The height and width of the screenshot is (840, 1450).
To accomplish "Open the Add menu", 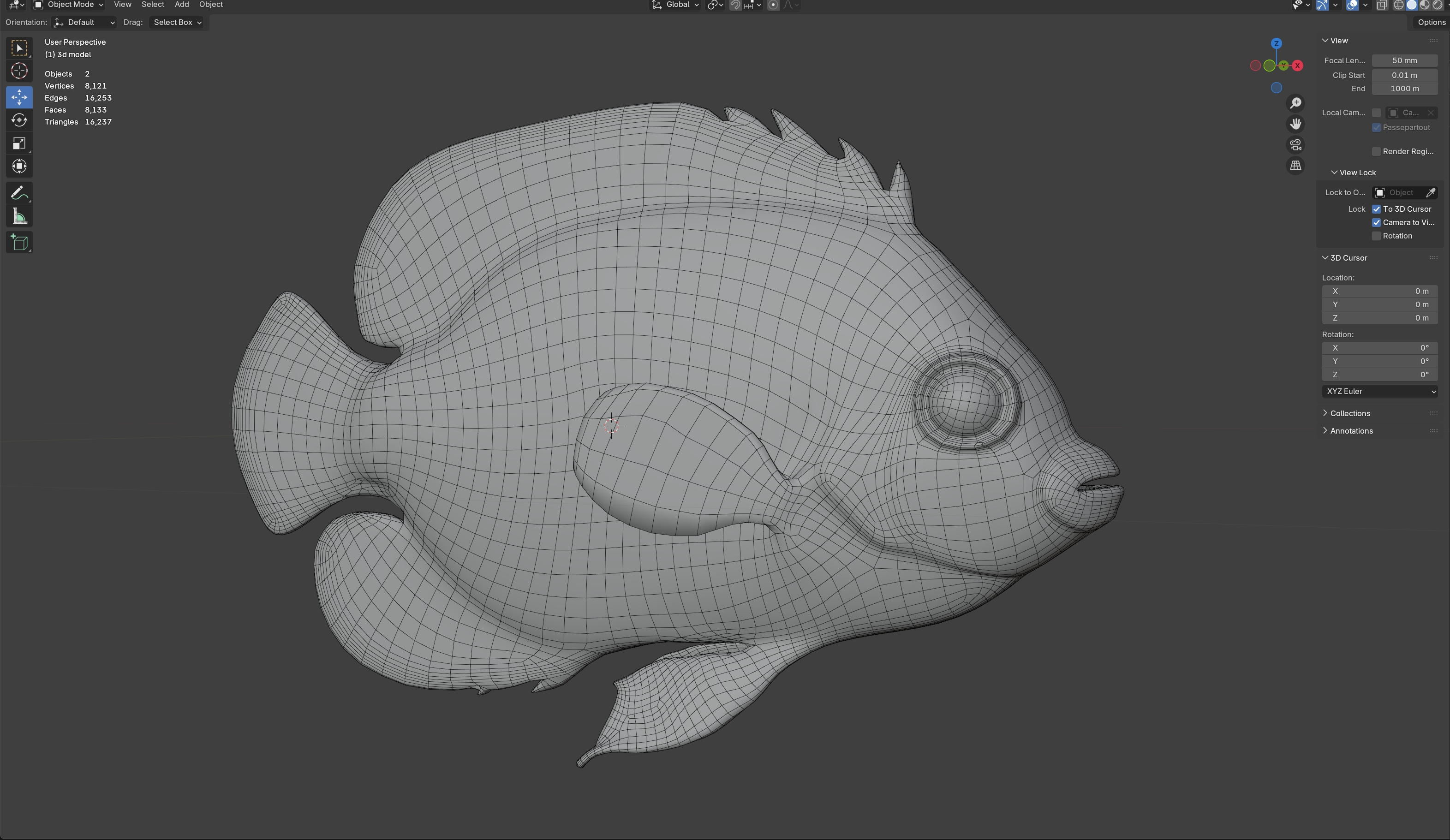I will click(x=181, y=5).
